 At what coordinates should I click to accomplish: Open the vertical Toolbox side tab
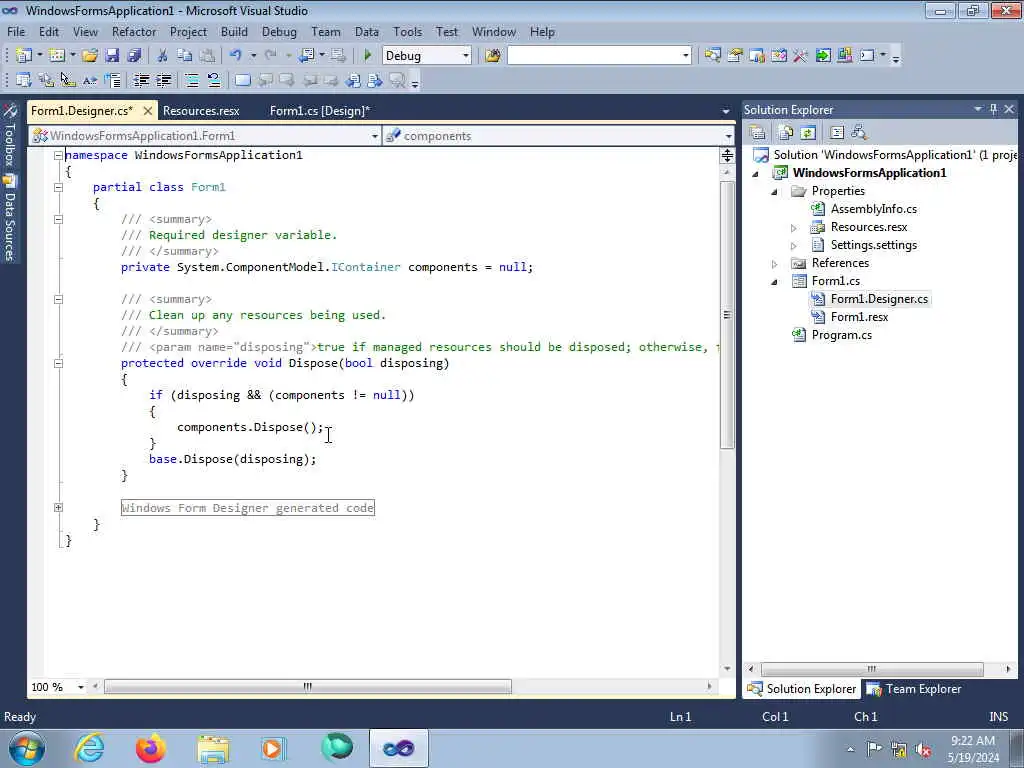10,136
